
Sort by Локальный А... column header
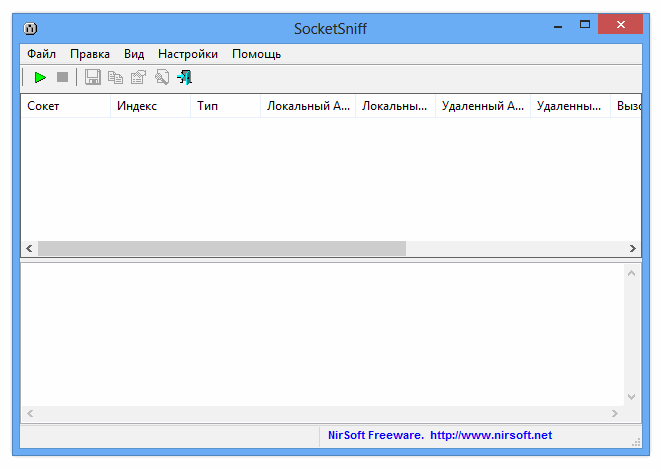tap(308, 106)
